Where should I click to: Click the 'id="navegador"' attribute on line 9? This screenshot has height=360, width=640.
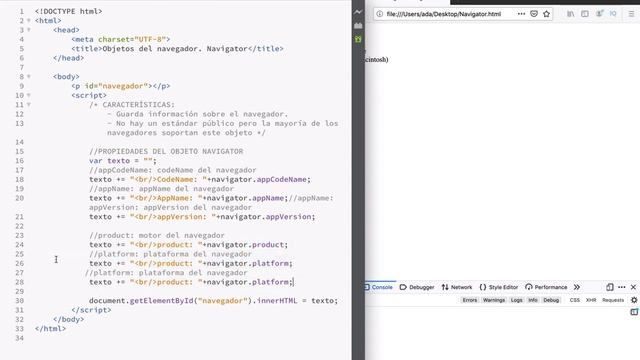[116, 86]
